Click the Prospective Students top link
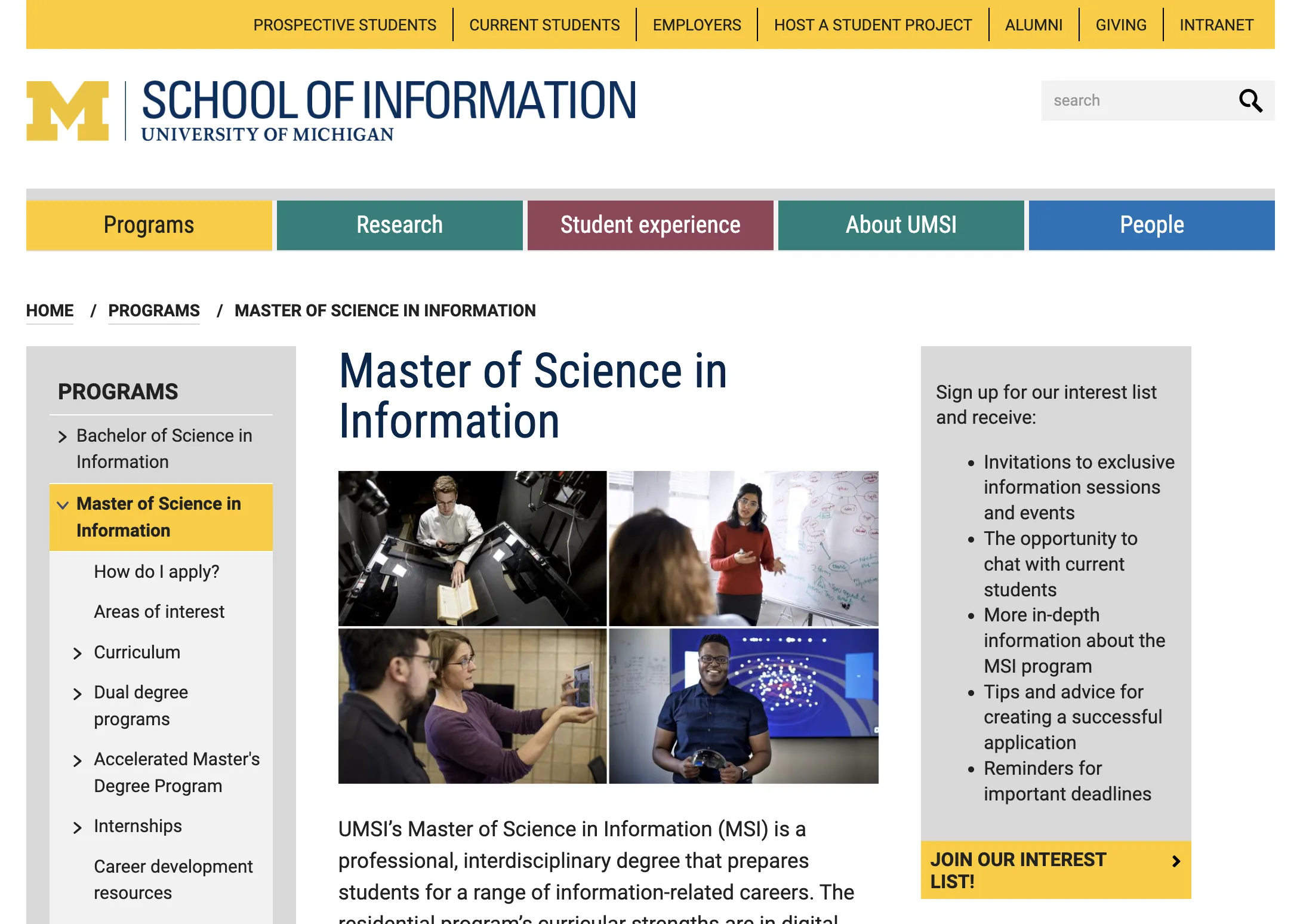This screenshot has width=1300, height=924. [344, 25]
